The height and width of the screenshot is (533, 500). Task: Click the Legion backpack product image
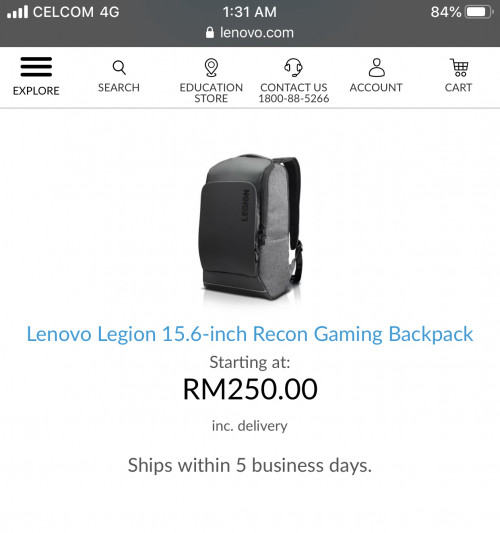[x=251, y=228]
